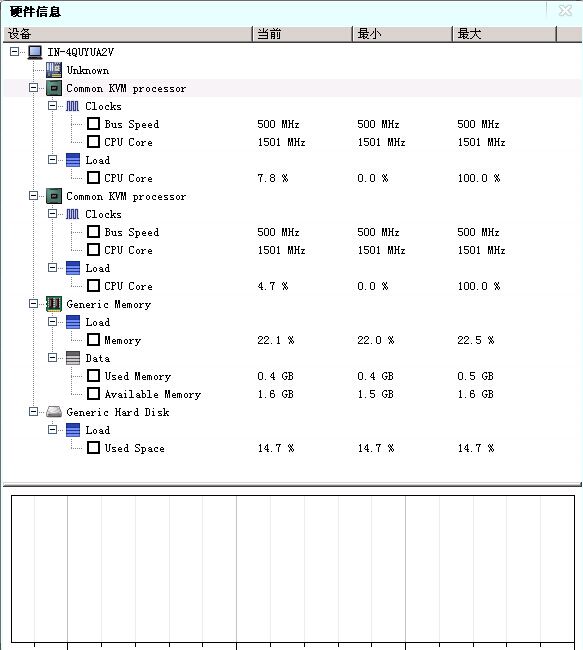Click inside the empty graph plot area
The height and width of the screenshot is (650, 583).
pyautogui.click(x=292, y=569)
